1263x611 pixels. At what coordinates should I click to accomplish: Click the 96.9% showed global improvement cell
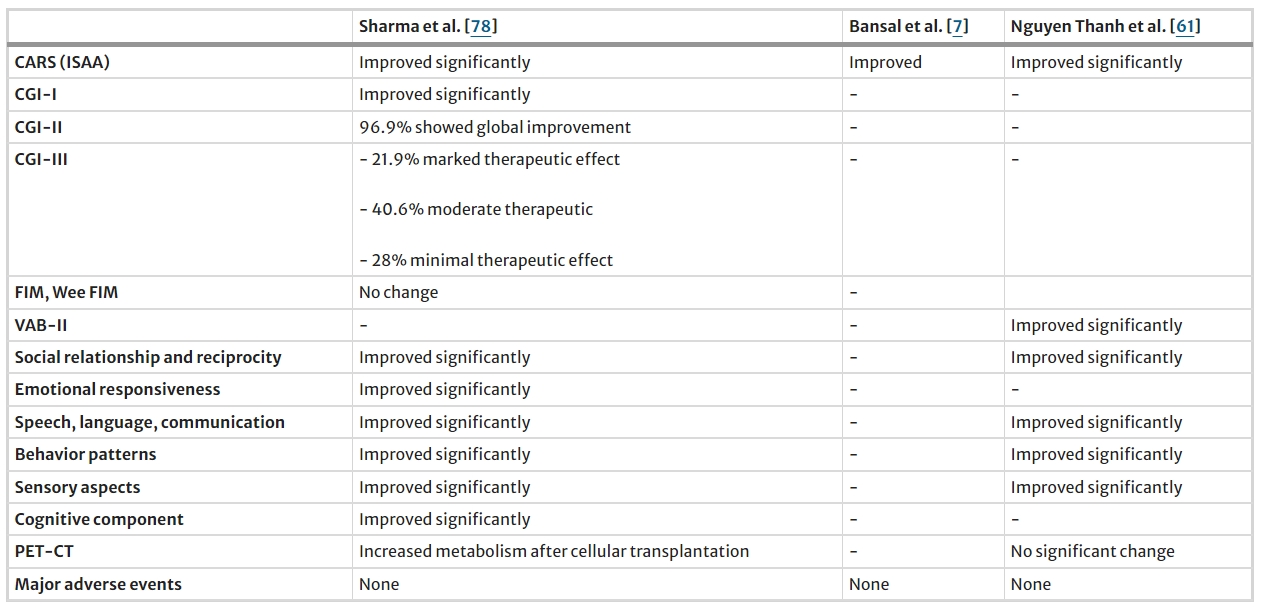[x=495, y=127]
